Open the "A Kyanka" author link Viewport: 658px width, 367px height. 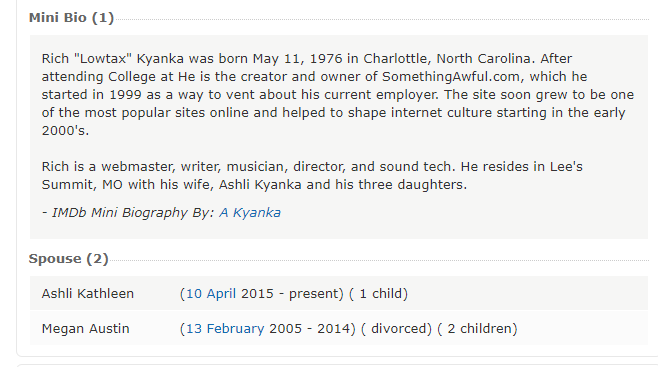(250, 213)
